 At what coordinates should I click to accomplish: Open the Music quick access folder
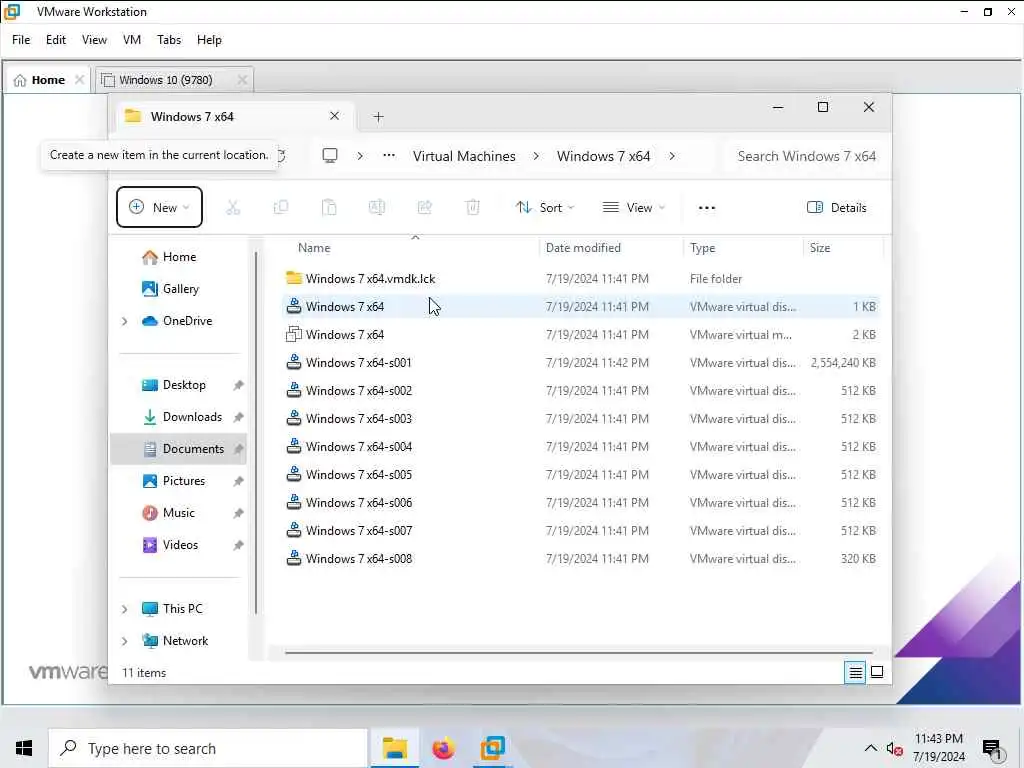click(168, 513)
